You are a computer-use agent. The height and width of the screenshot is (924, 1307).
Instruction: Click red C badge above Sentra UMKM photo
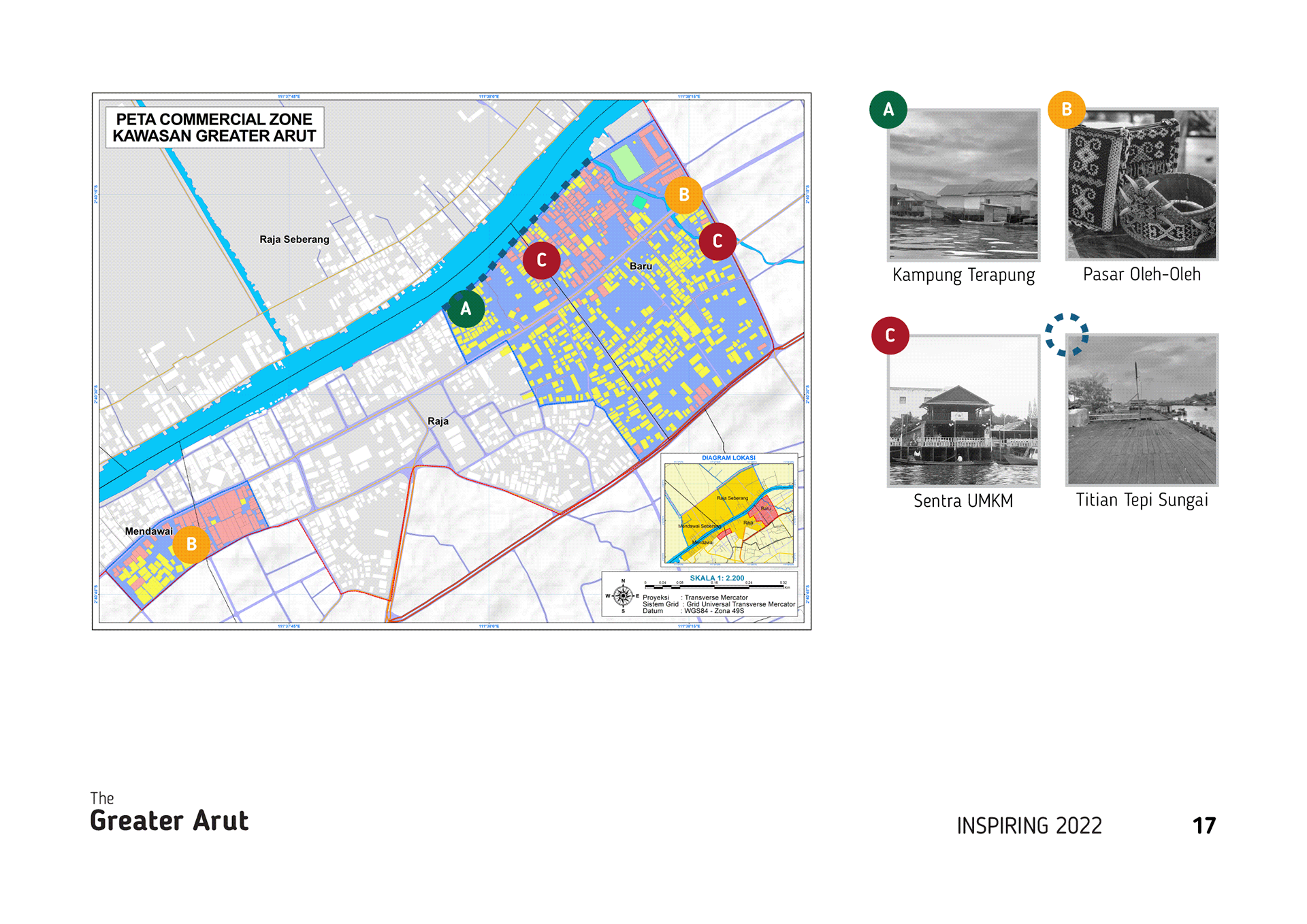[x=890, y=335]
